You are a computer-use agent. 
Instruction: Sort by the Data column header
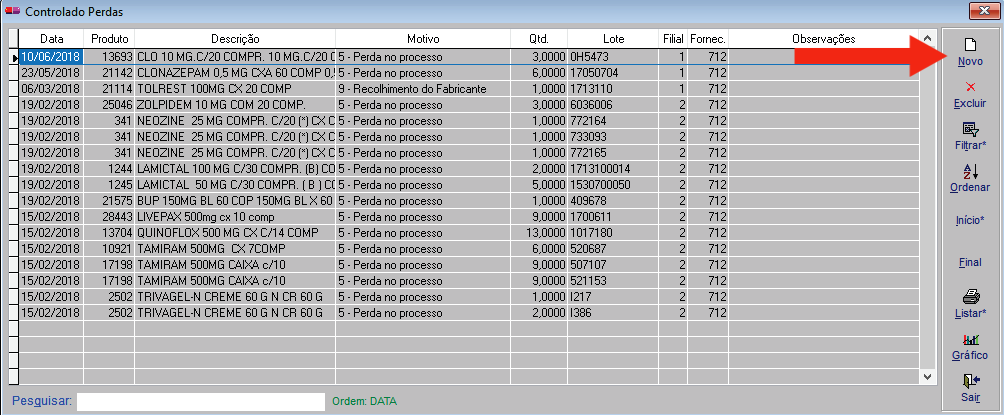(x=51, y=39)
